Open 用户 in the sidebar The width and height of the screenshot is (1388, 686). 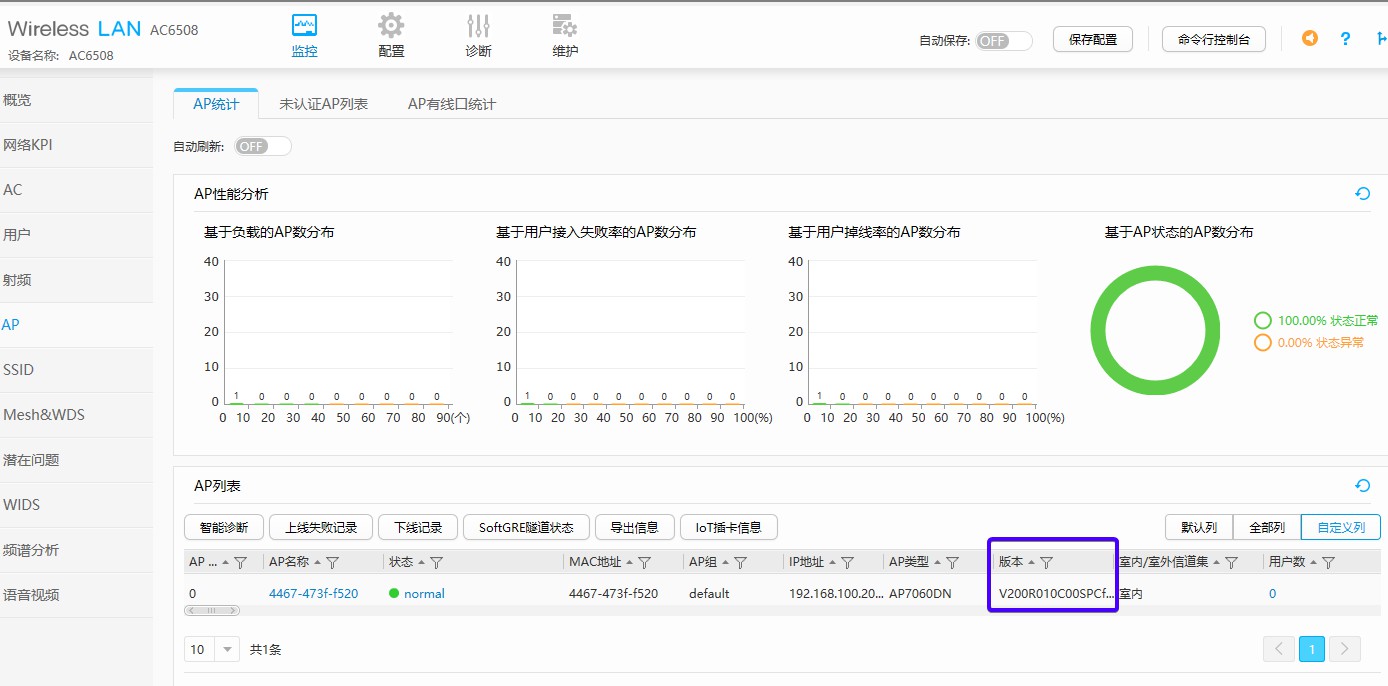click(76, 235)
